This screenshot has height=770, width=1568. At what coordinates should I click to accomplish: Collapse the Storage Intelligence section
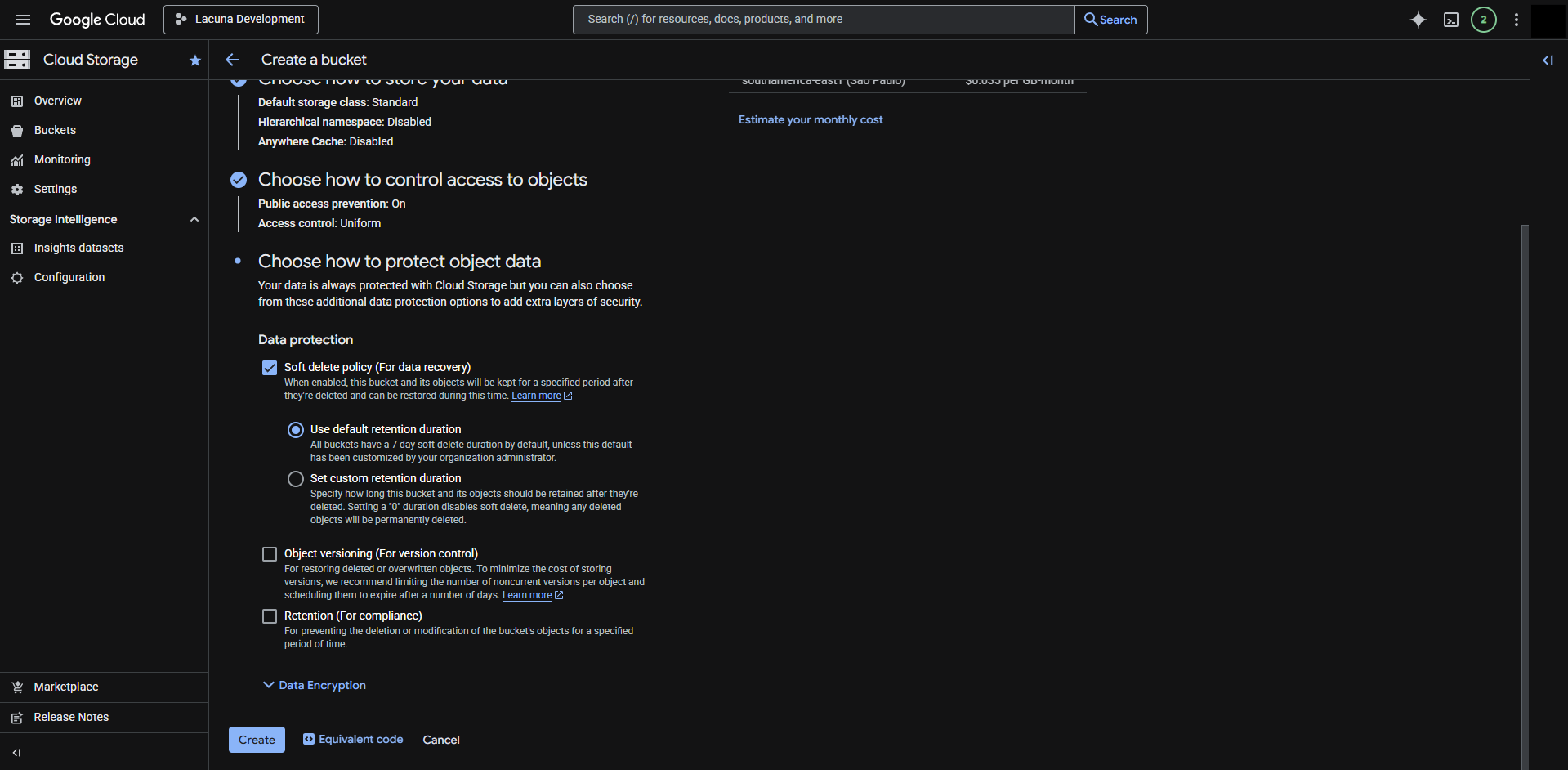pos(194,219)
